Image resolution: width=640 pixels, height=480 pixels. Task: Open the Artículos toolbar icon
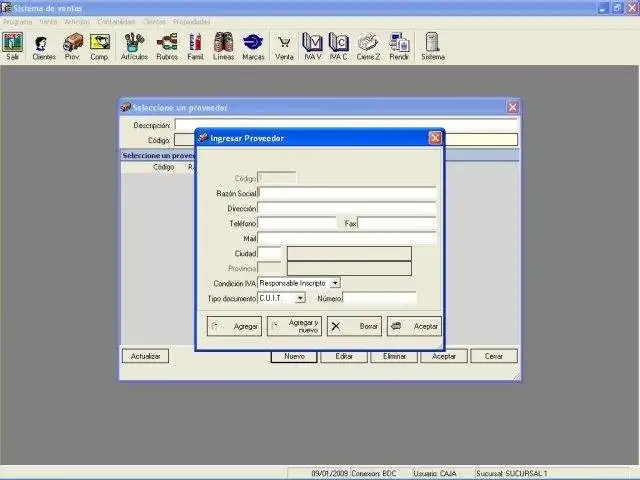pos(134,47)
